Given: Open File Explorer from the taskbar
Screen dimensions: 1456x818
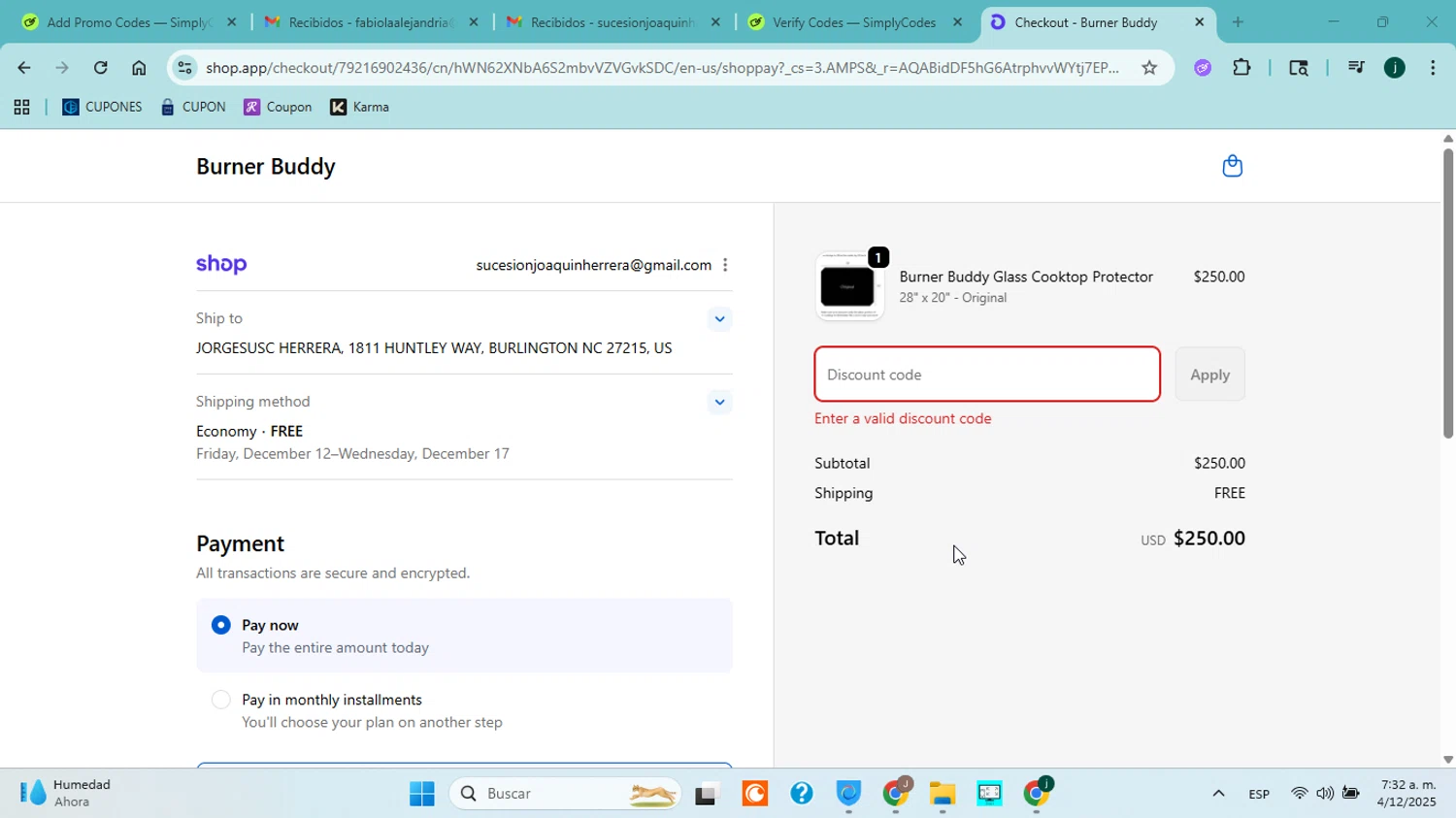Looking at the screenshot, I should pos(943,794).
